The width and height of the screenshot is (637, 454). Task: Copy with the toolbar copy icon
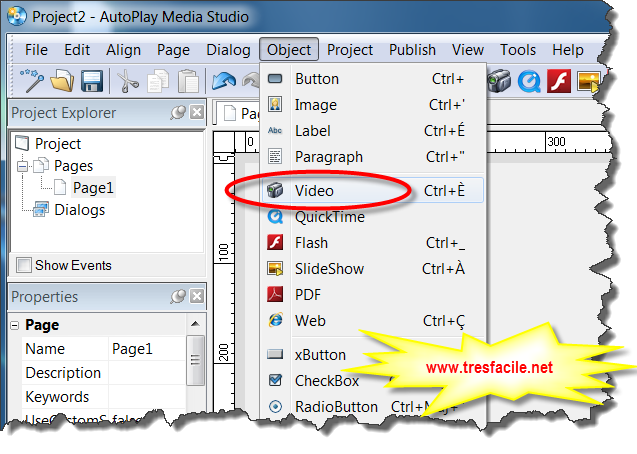(x=158, y=80)
